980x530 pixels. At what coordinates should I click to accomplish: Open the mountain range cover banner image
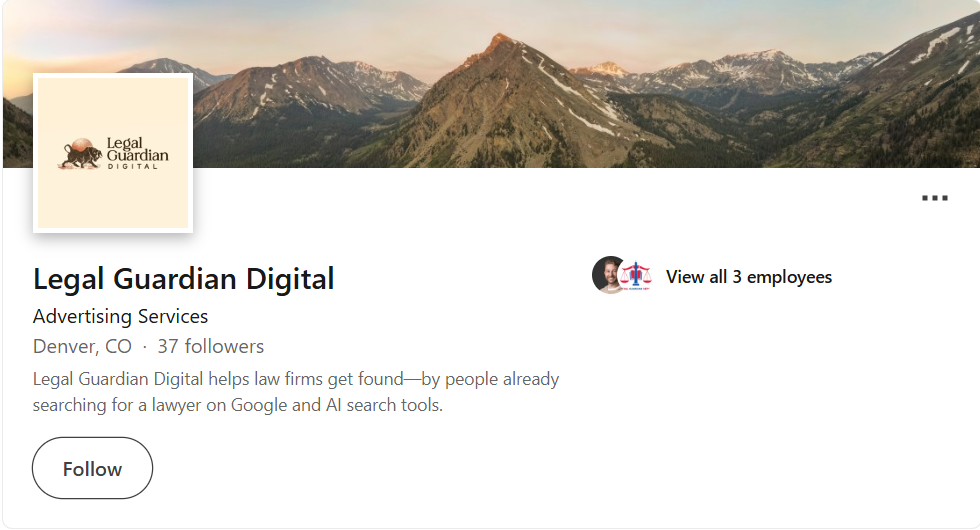point(491,84)
